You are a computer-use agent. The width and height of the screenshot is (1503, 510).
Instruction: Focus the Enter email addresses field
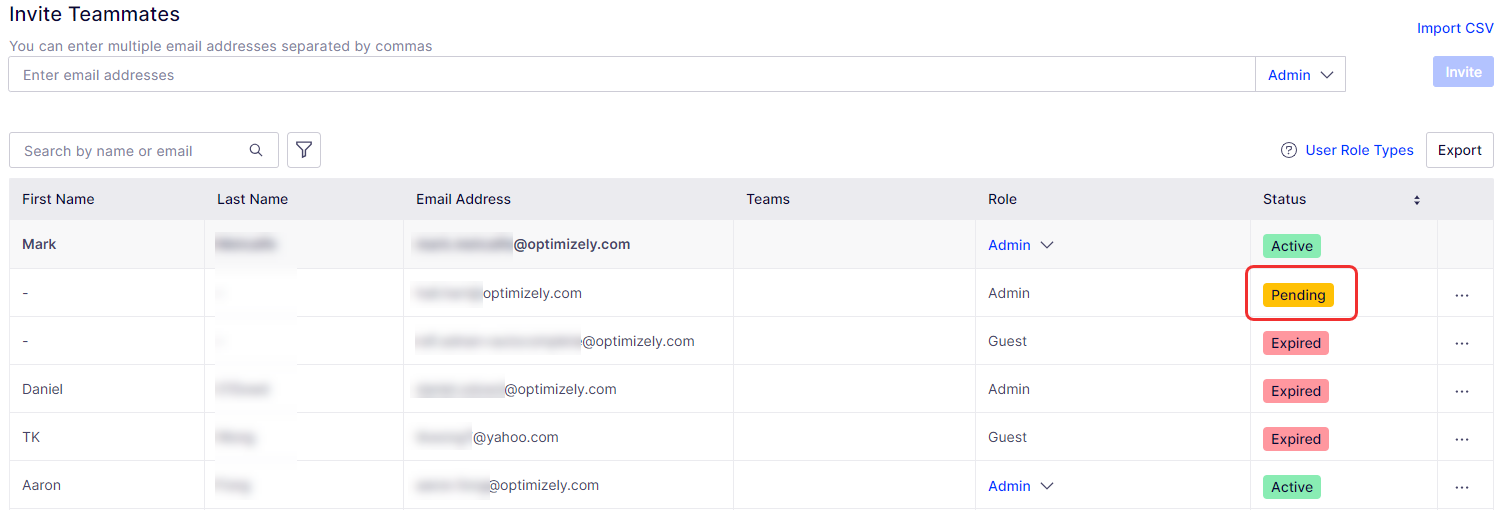pos(632,75)
